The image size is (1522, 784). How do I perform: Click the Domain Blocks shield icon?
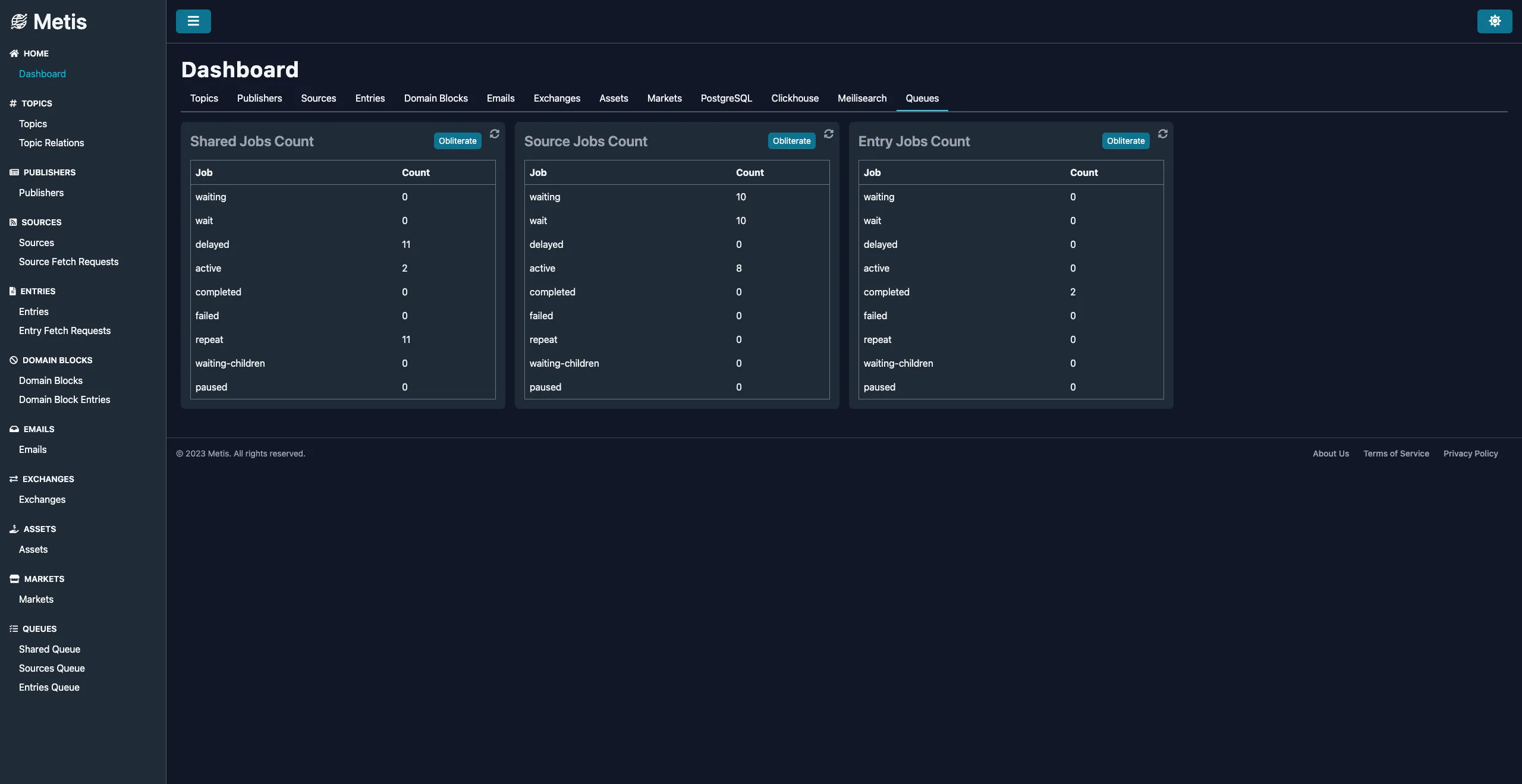point(13,360)
